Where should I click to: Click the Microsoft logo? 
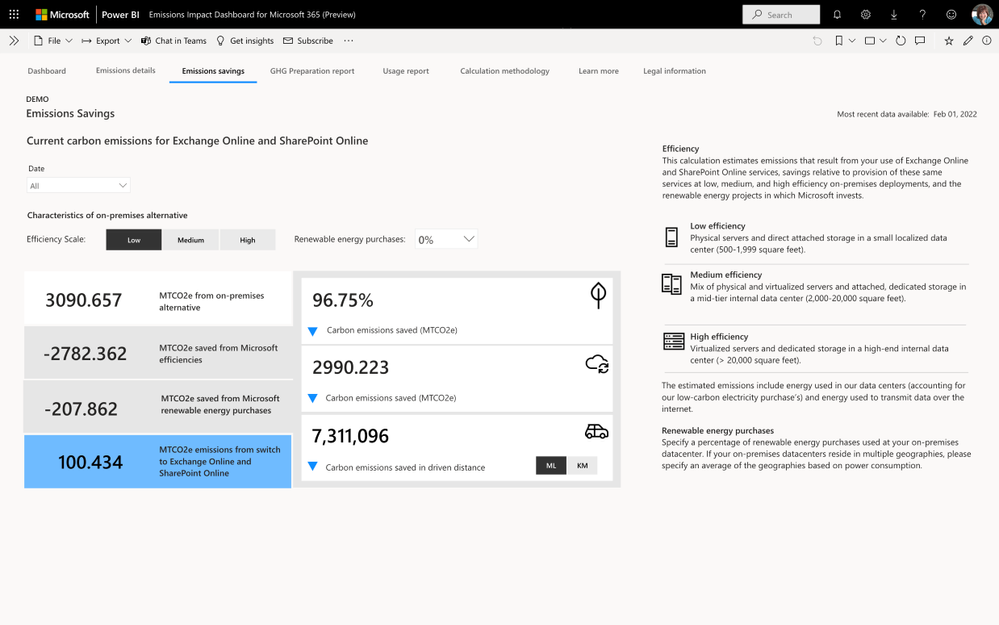coord(62,14)
